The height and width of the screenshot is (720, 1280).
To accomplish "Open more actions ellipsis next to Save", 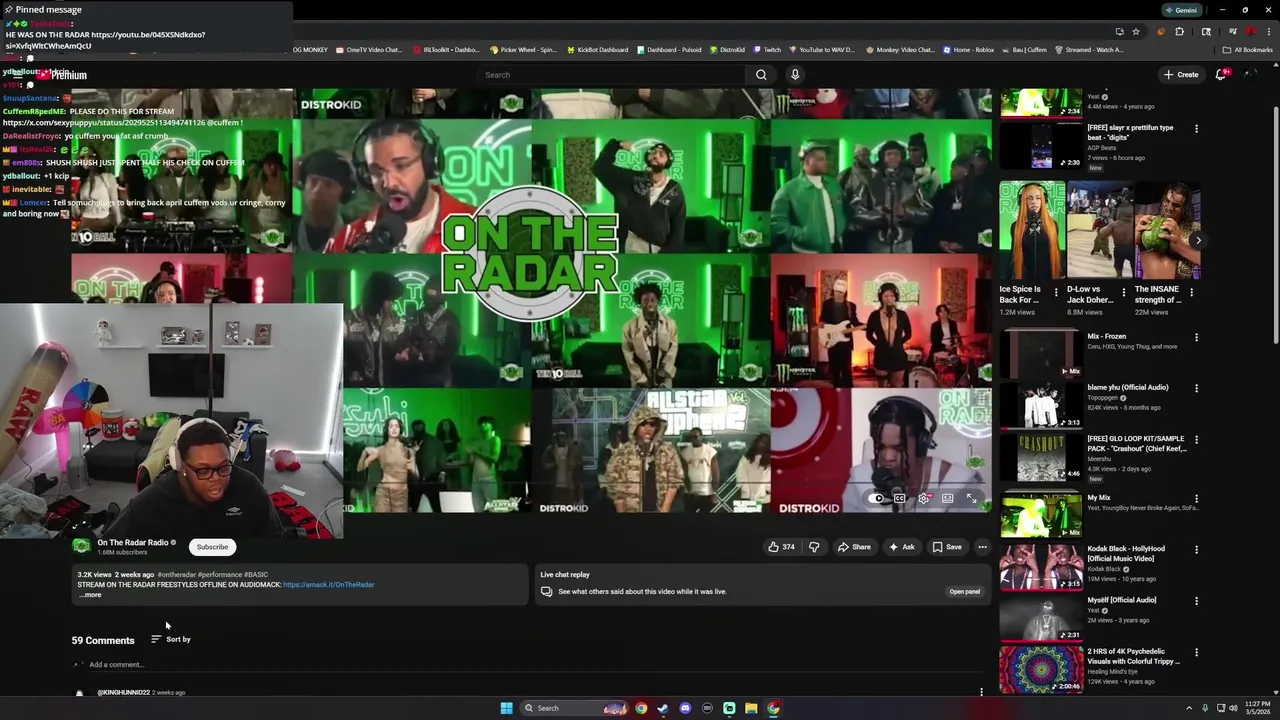I will (982, 547).
